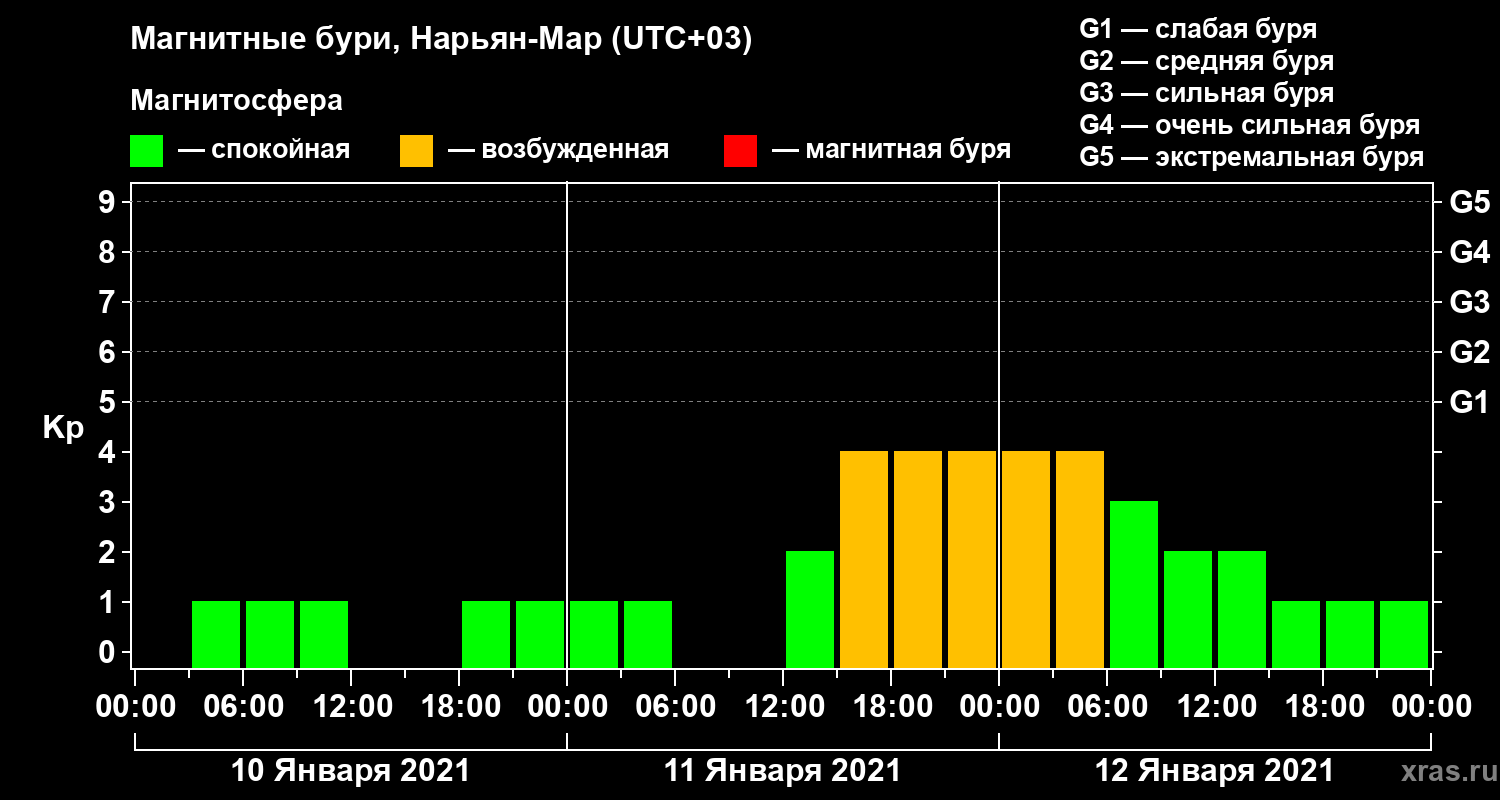
Task: Click the red 'магнитная буря' legend swatch
Action: pos(740,151)
